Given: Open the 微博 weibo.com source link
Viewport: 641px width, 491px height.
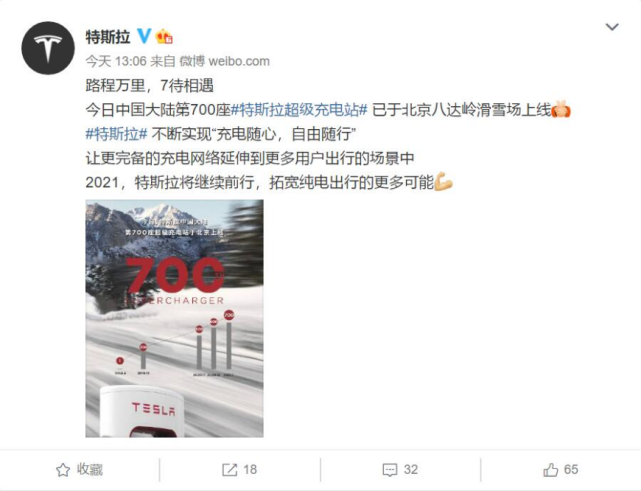Looking at the screenshot, I should pos(224,61).
